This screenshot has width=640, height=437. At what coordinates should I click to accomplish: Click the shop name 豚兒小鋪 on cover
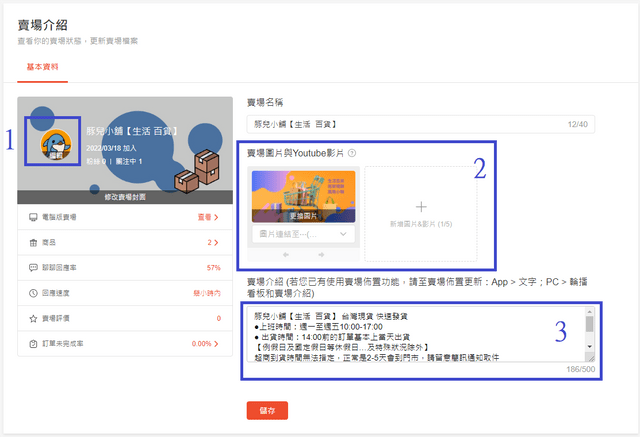(x=132, y=131)
